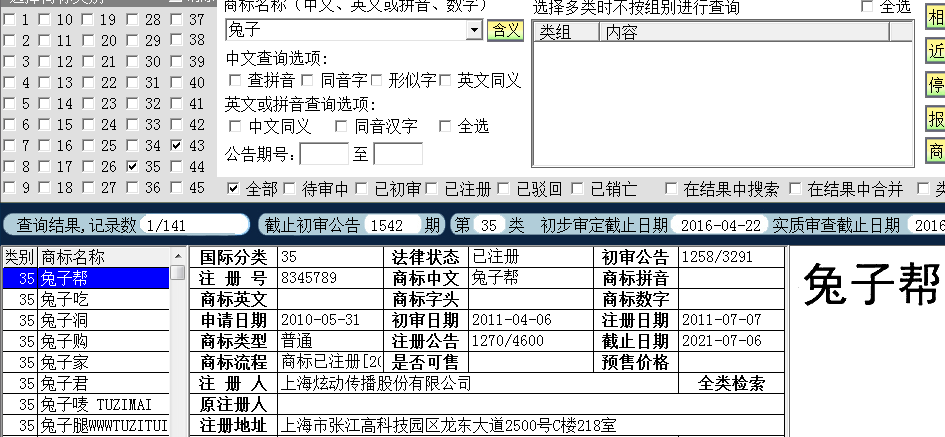Click the 注册公告 value 1270/4600
The height and width of the screenshot is (437, 945).
[530, 341]
